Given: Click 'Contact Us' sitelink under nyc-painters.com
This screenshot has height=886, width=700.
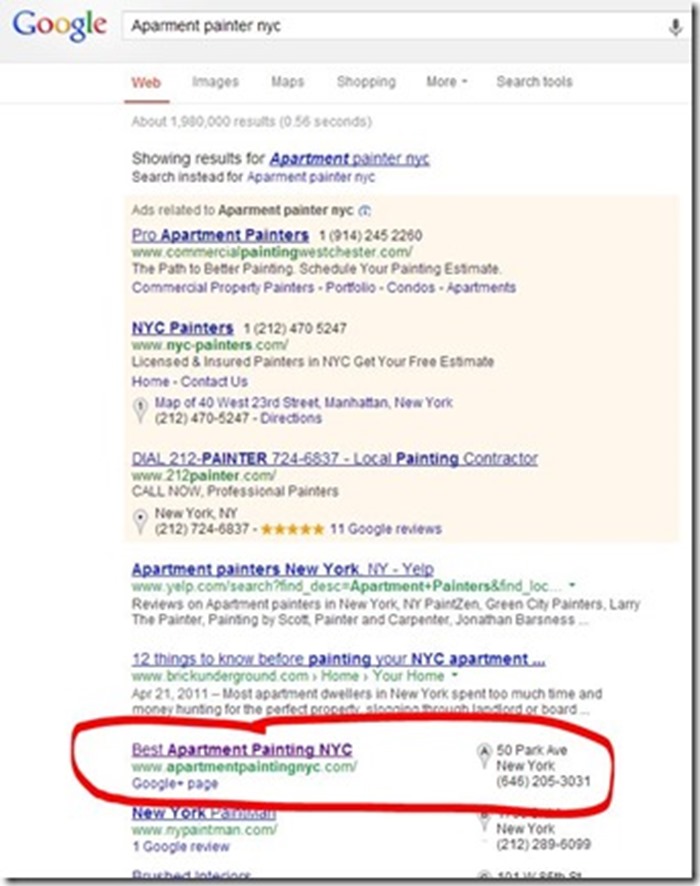Looking at the screenshot, I should (x=214, y=381).
